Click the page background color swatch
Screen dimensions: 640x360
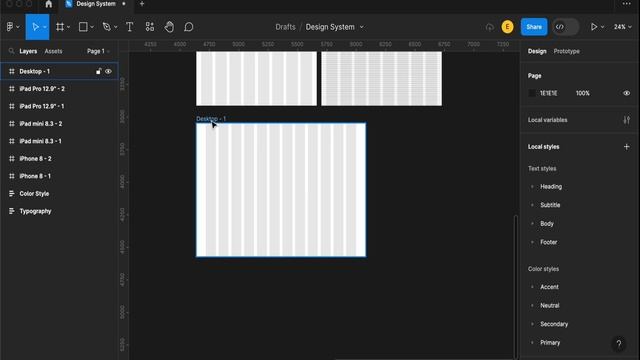point(531,93)
